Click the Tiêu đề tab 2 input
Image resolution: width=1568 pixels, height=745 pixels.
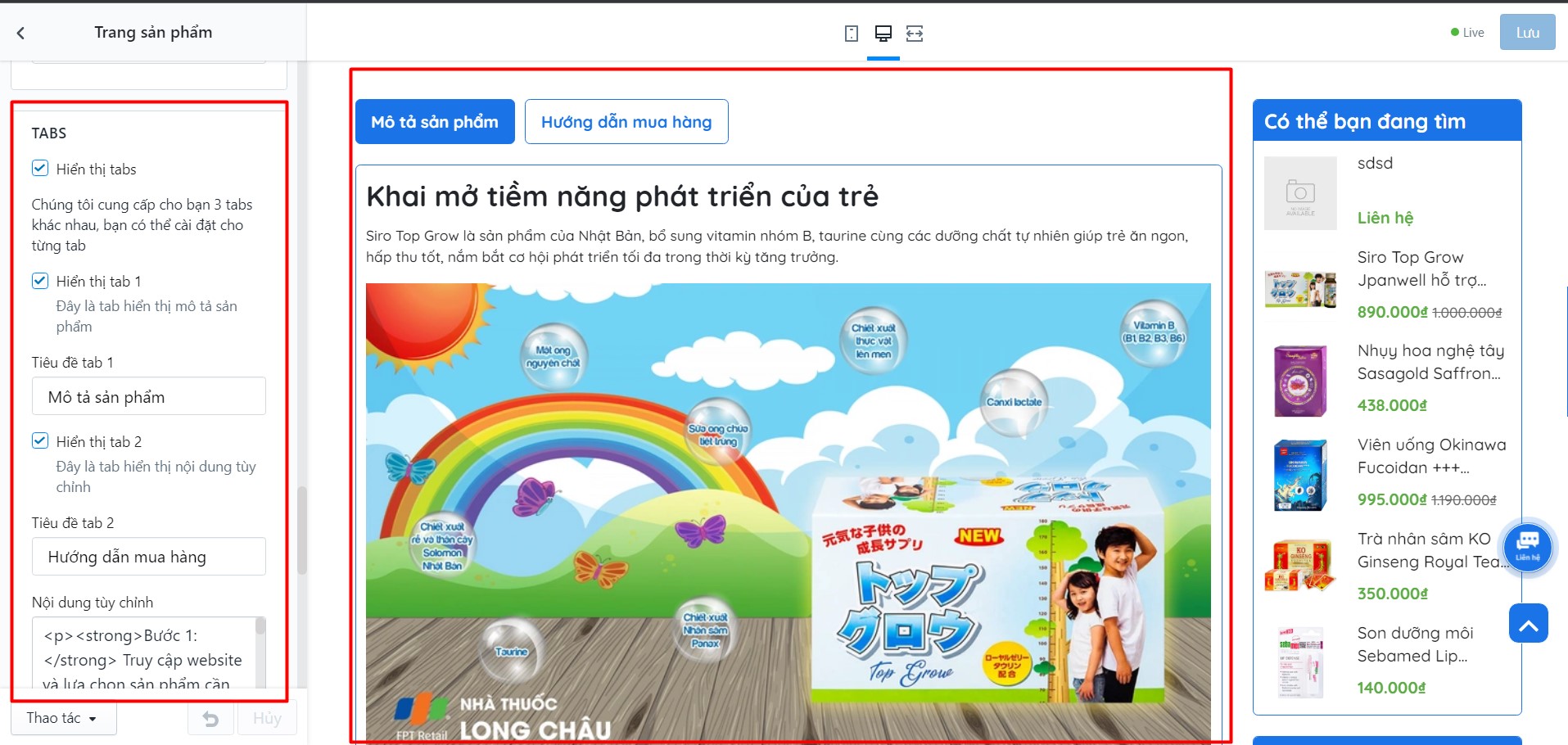(x=149, y=557)
